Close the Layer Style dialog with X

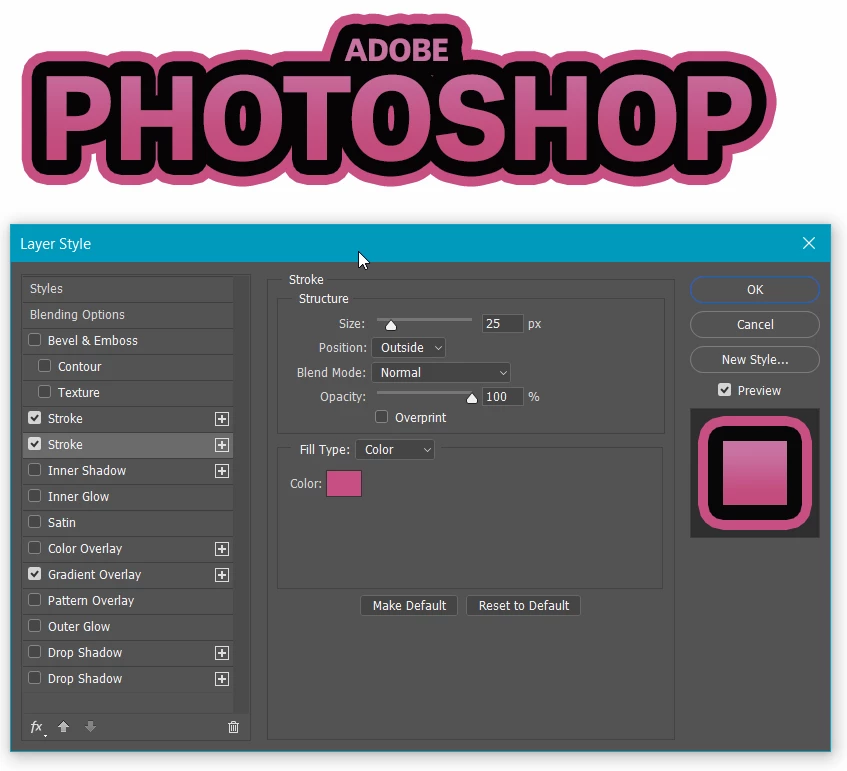point(809,243)
